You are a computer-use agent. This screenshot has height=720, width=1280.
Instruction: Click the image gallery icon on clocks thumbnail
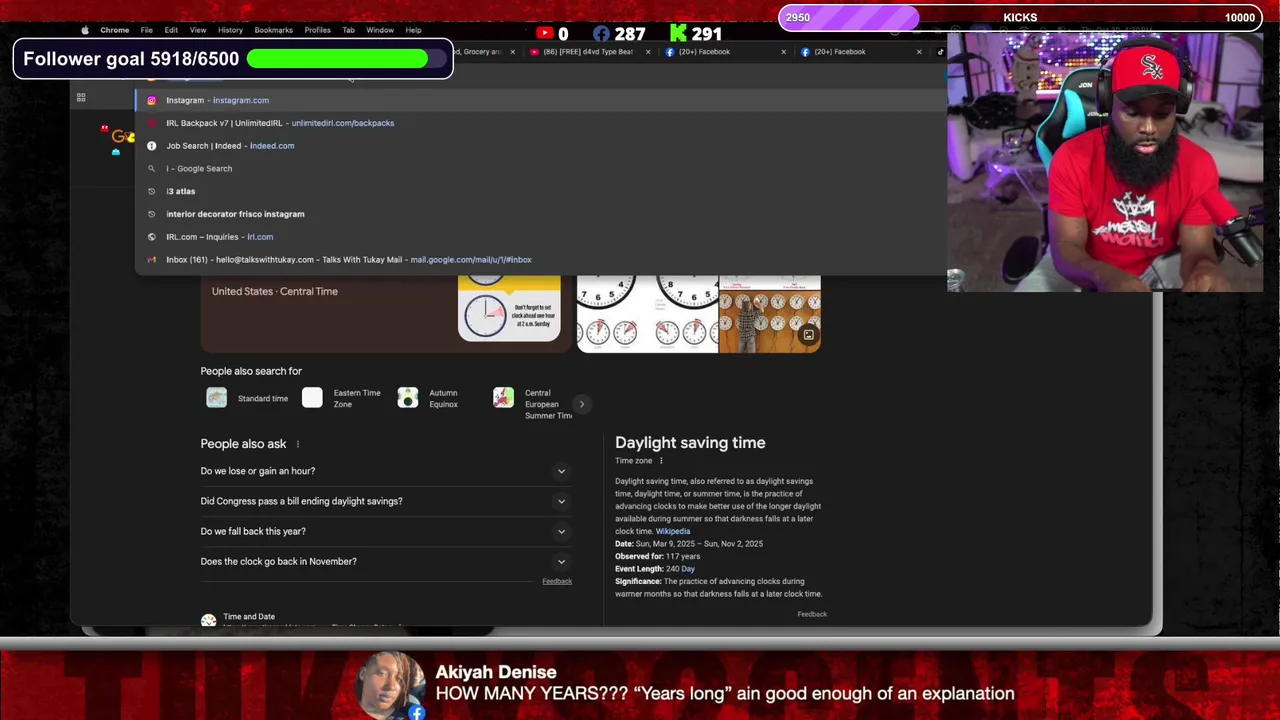[x=808, y=336]
